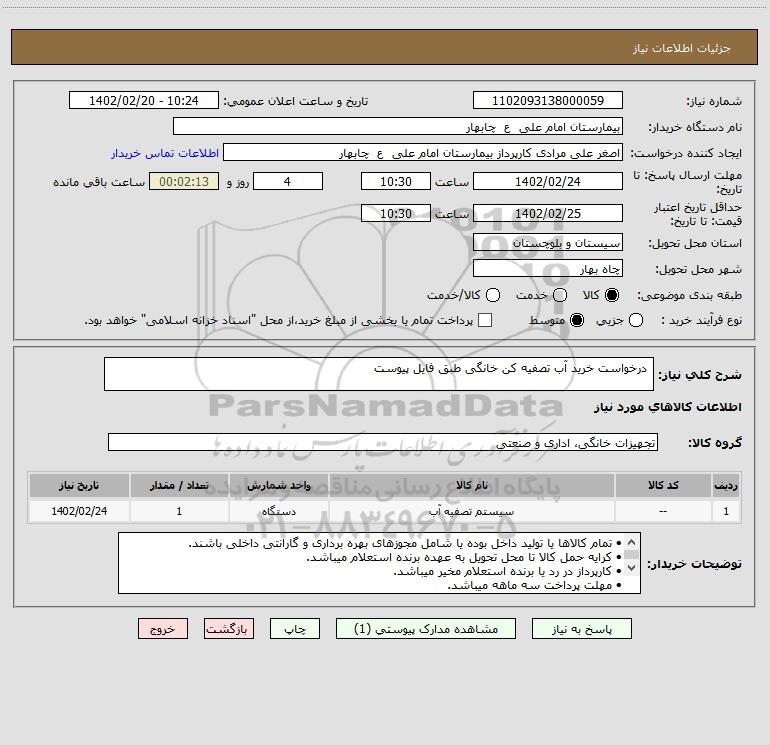Click the announcement date field 1402/02/20 - 10:24
This screenshot has height=745, width=770.
point(143,101)
